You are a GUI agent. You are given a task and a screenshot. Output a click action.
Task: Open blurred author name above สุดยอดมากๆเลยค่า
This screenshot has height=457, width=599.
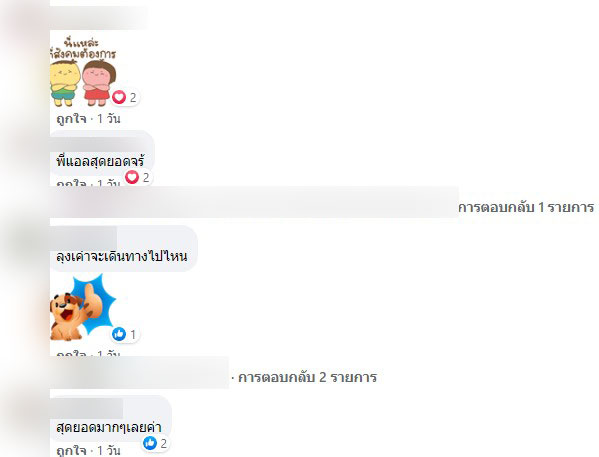click(87, 407)
